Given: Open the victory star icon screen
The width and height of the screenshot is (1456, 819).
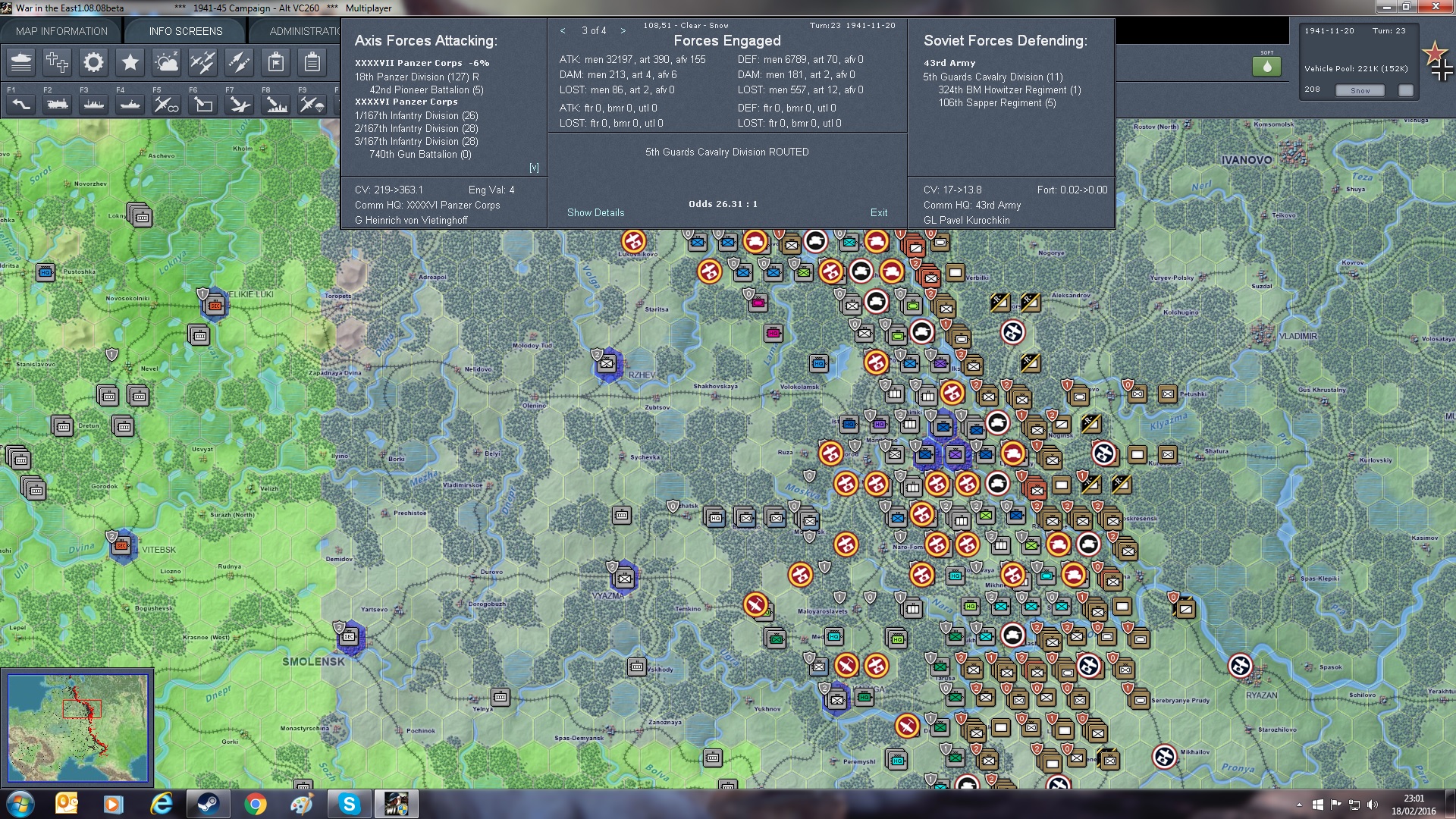Looking at the screenshot, I should coord(130,62).
